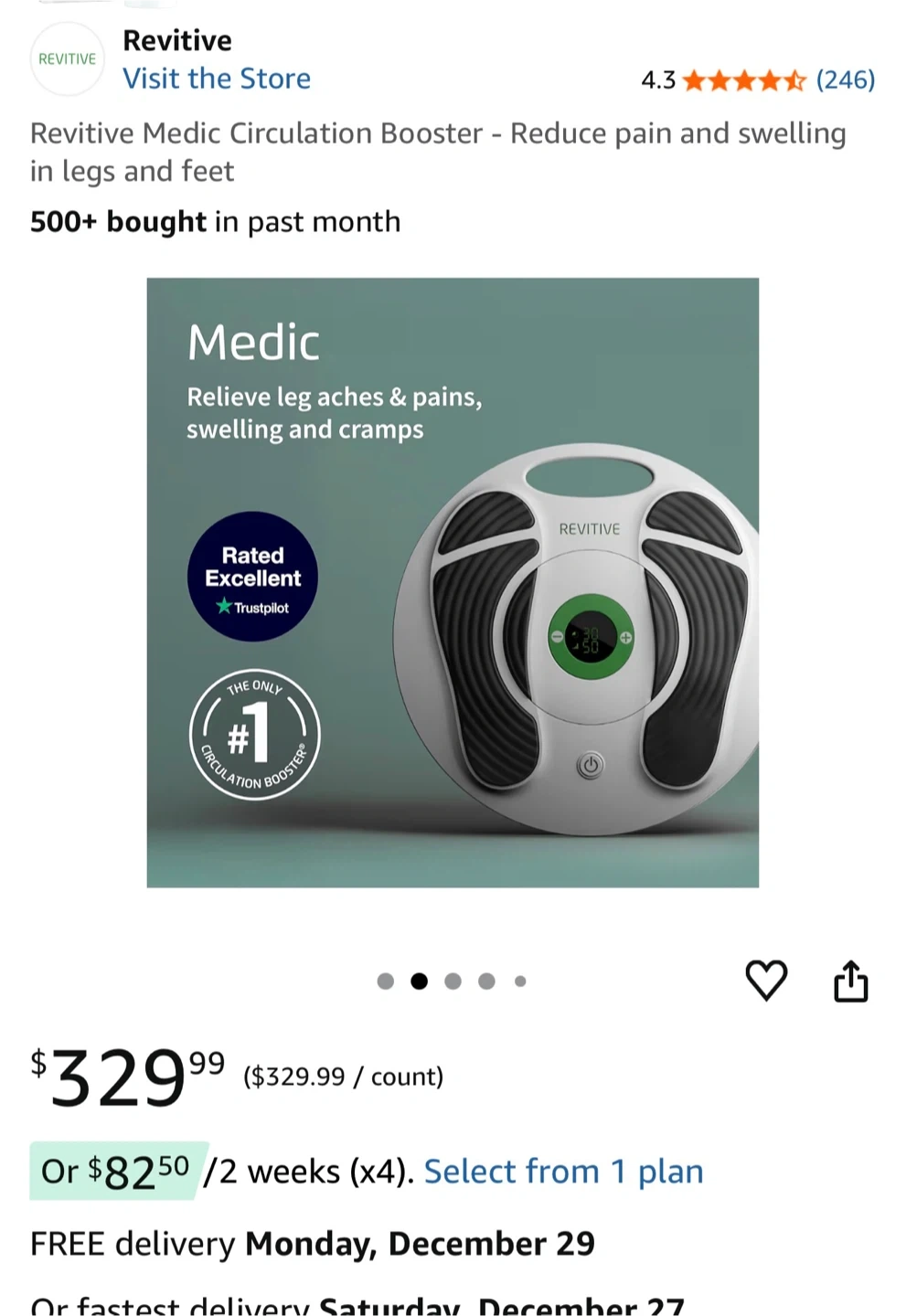Select the fourth image carousel dot
Screen dimensions: 906x1316
[x=486, y=982]
